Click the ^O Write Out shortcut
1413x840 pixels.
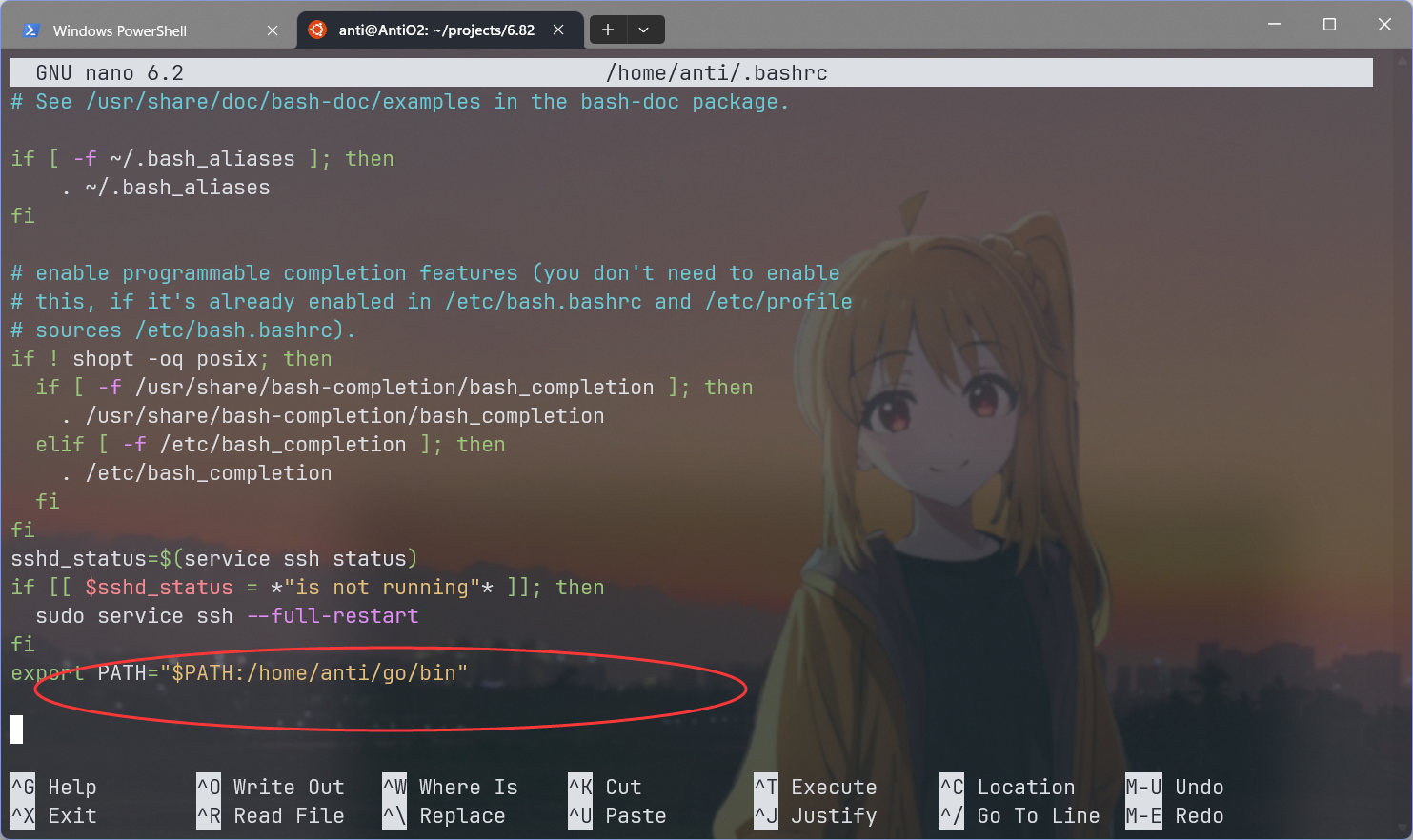point(271,788)
